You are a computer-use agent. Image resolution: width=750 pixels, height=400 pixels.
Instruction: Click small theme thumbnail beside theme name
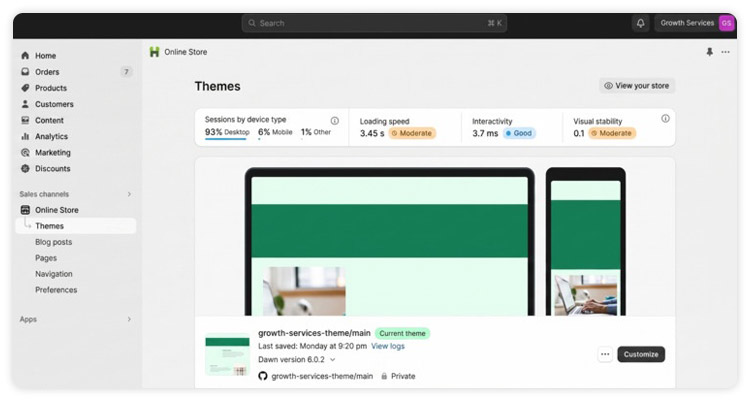point(227,355)
